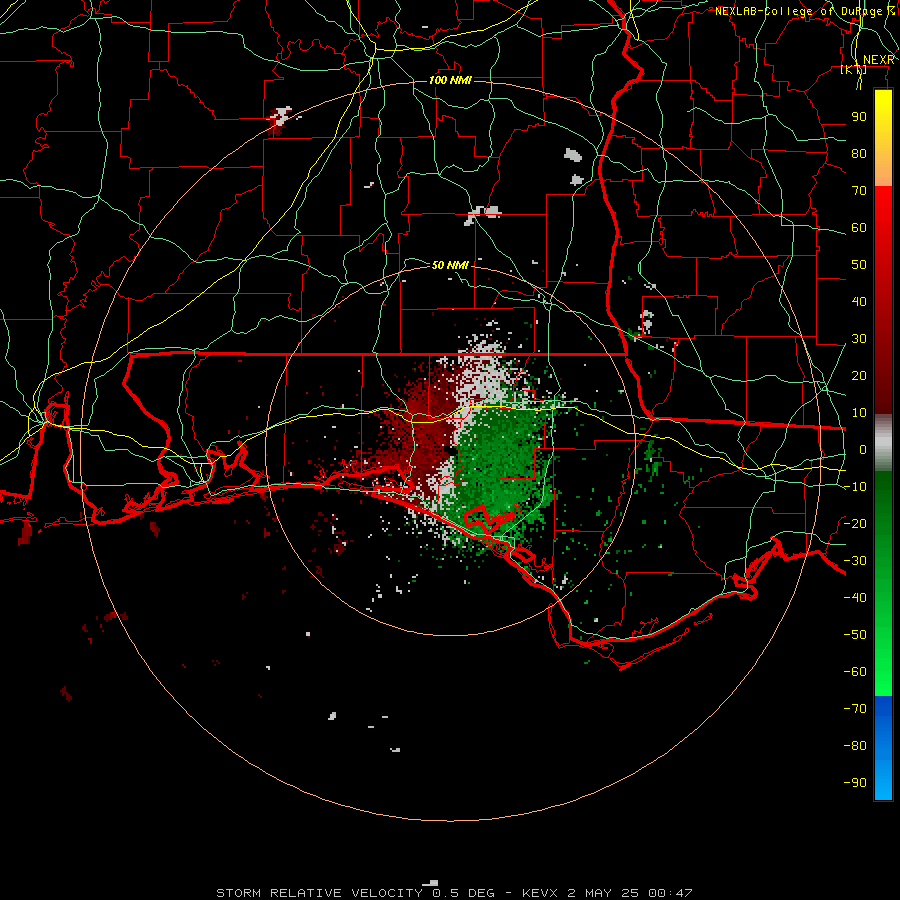
Task: Click the [KT] units label above scale
Action: click(x=854, y=70)
